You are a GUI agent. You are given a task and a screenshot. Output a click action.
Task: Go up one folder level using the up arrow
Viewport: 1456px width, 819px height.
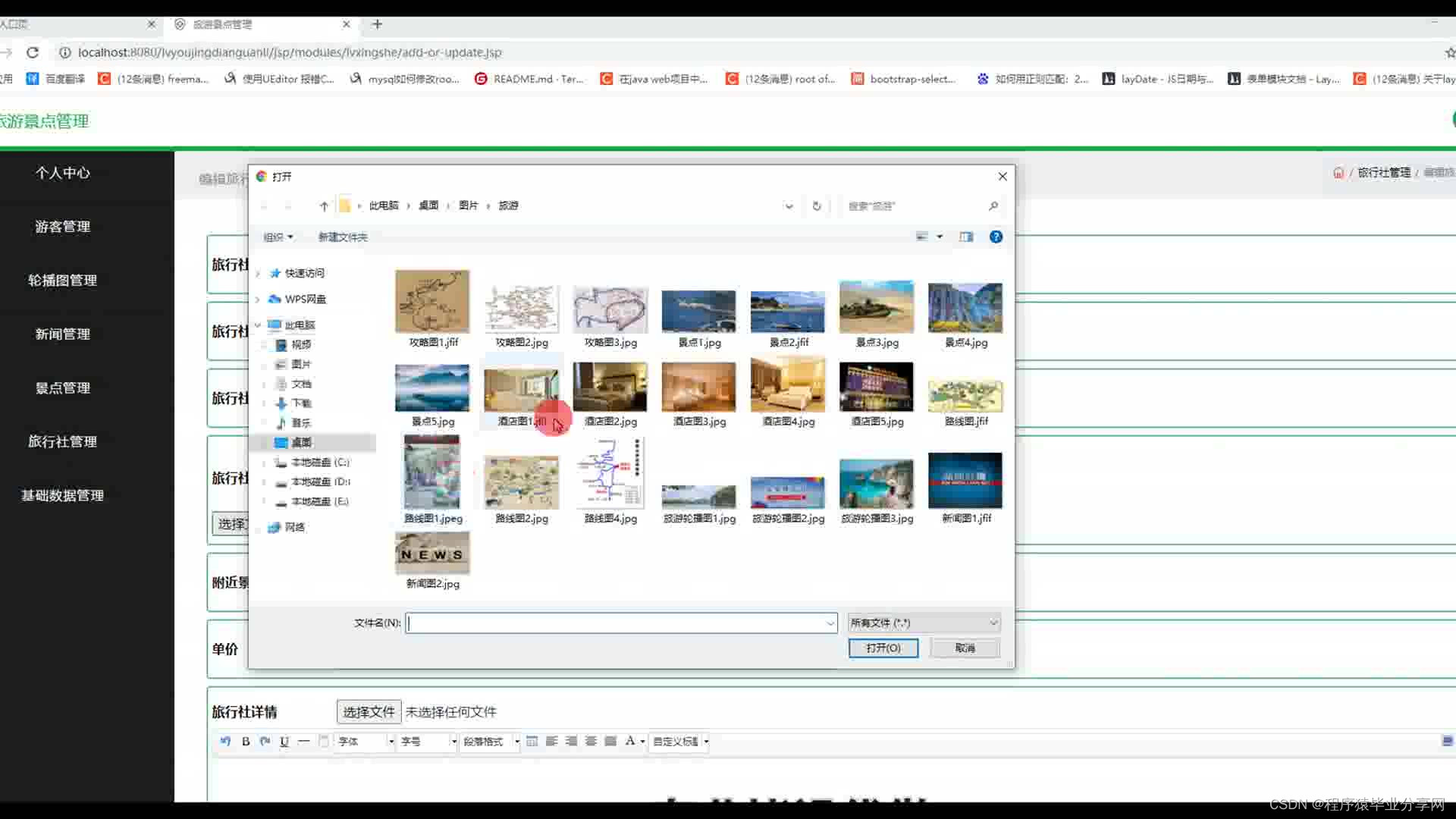coord(324,206)
